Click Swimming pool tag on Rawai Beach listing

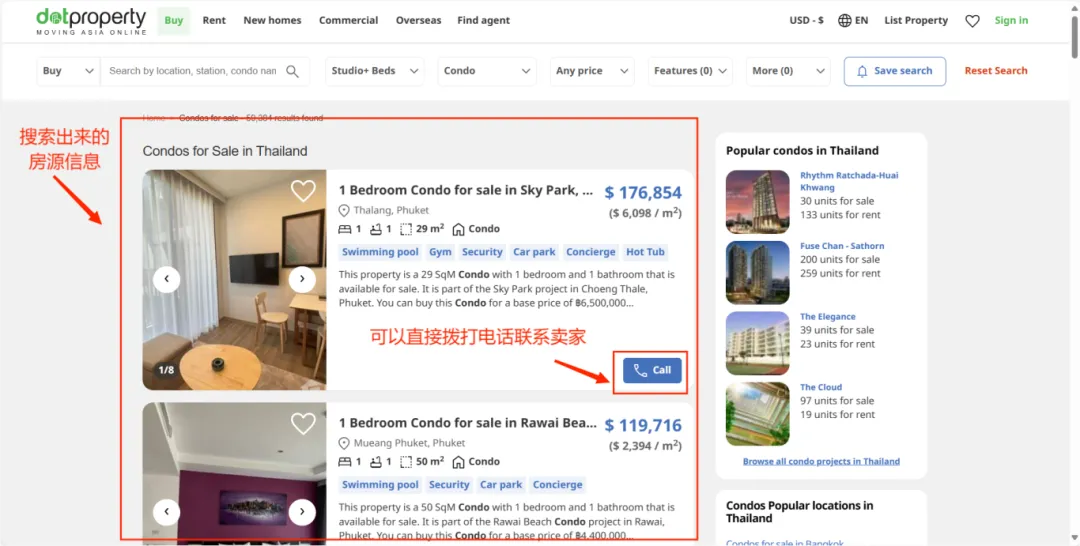[380, 485]
